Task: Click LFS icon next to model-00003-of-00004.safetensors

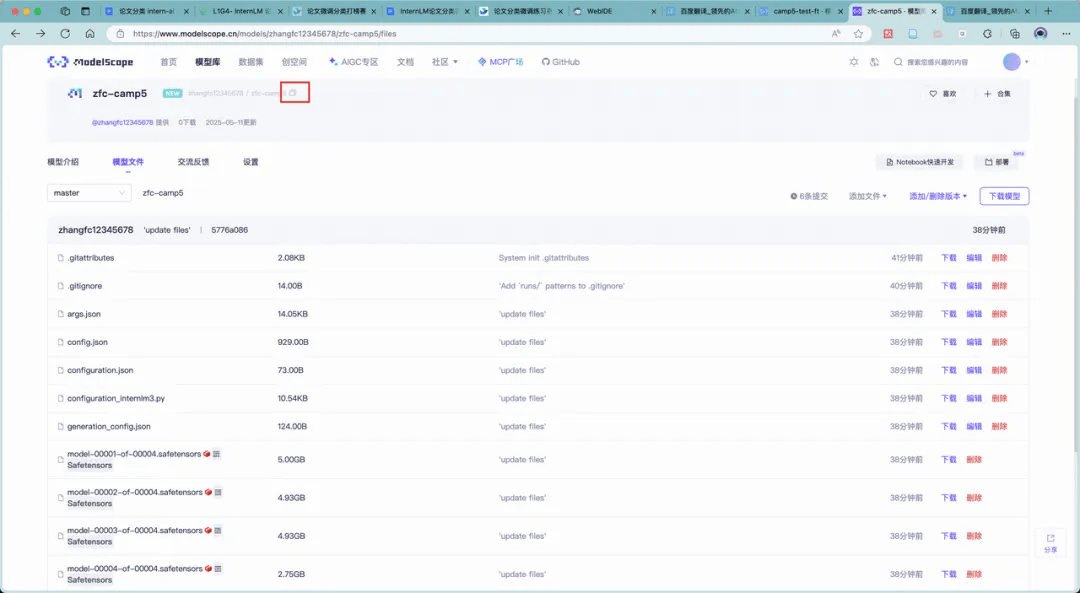Action: click(208, 530)
